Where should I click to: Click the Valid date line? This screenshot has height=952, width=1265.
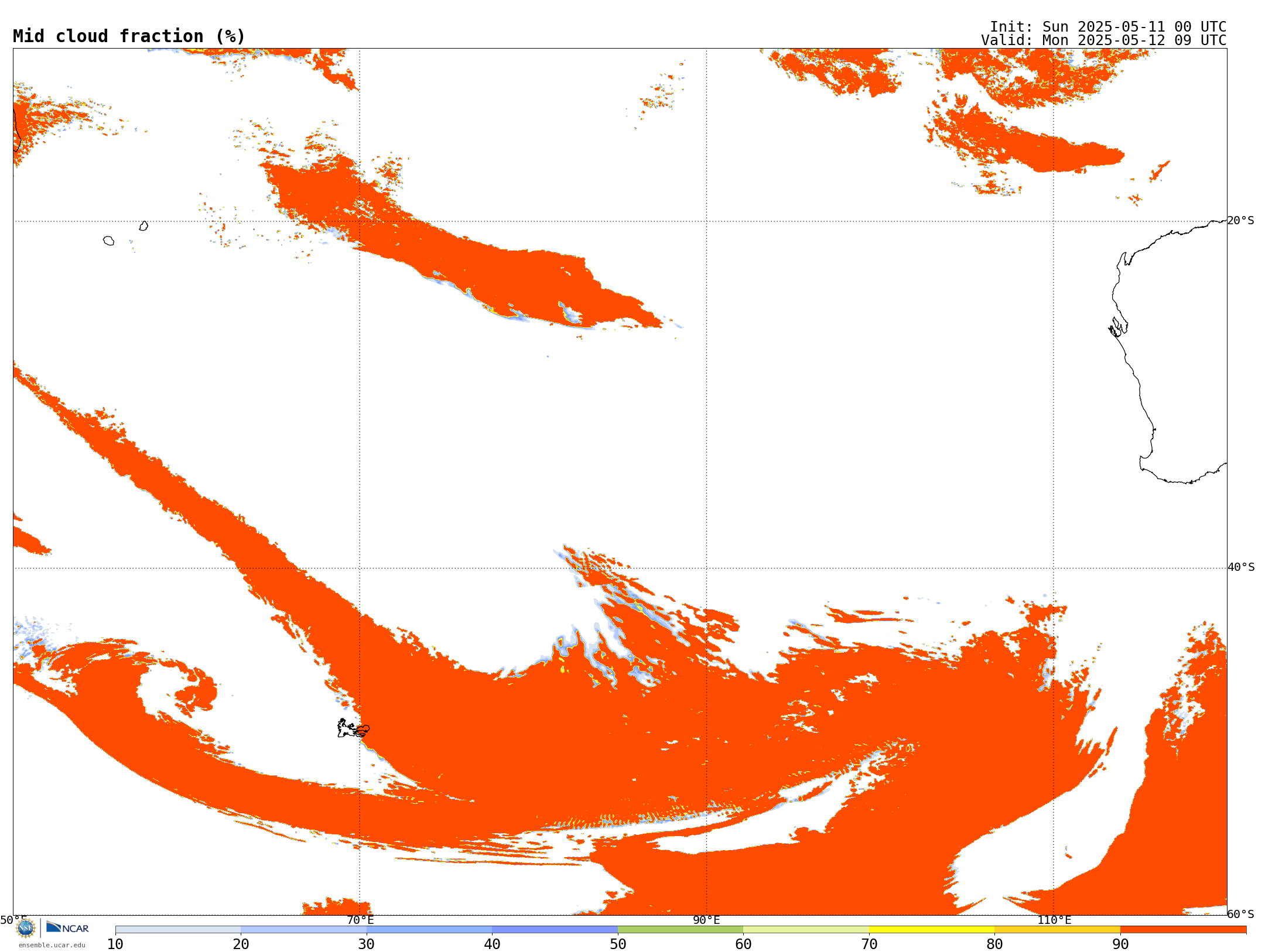(x=1103, y=40)
